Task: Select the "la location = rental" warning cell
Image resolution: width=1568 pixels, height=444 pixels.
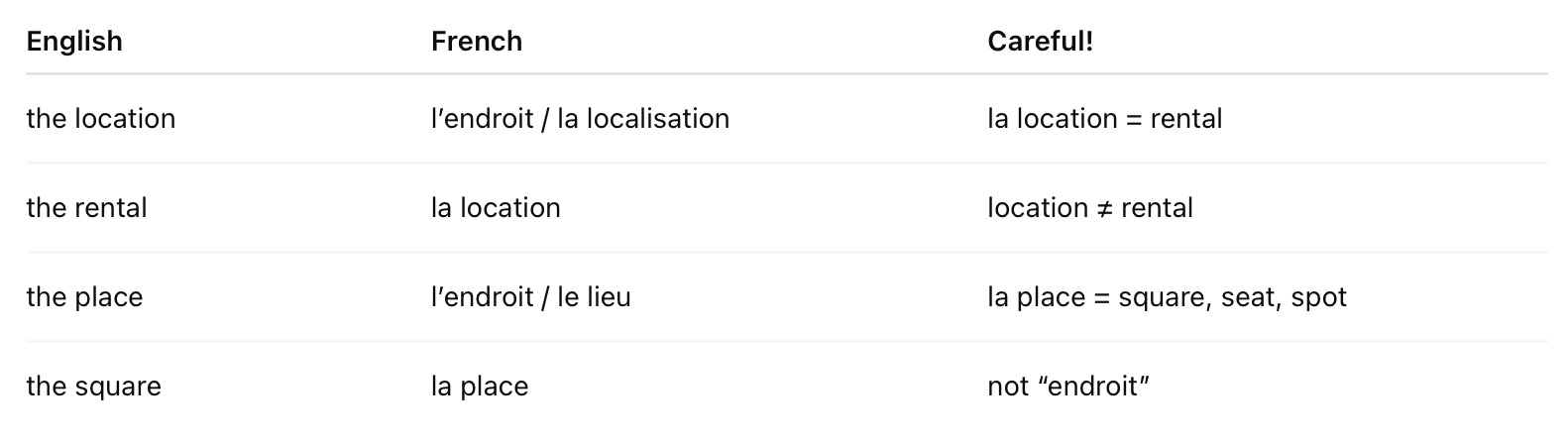Action: pyautogui.click(x=1104, y=119)
